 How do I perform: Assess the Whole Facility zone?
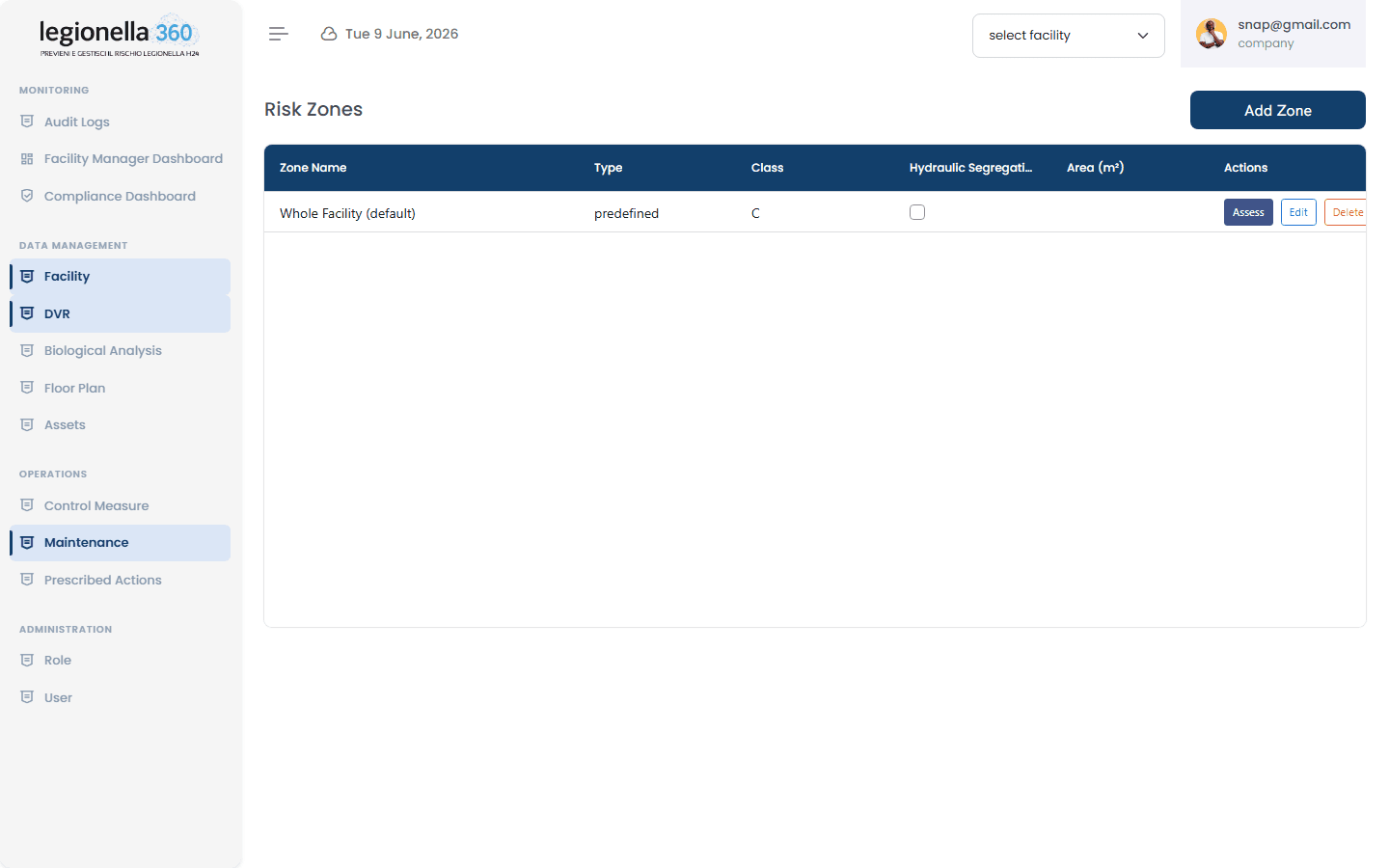1248,212
